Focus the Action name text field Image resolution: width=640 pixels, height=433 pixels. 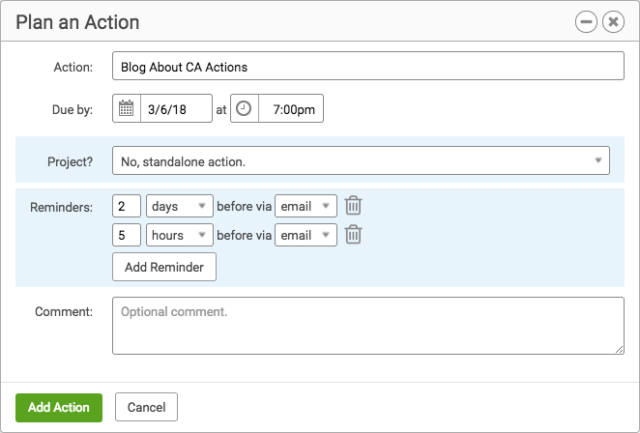(368, 66)
